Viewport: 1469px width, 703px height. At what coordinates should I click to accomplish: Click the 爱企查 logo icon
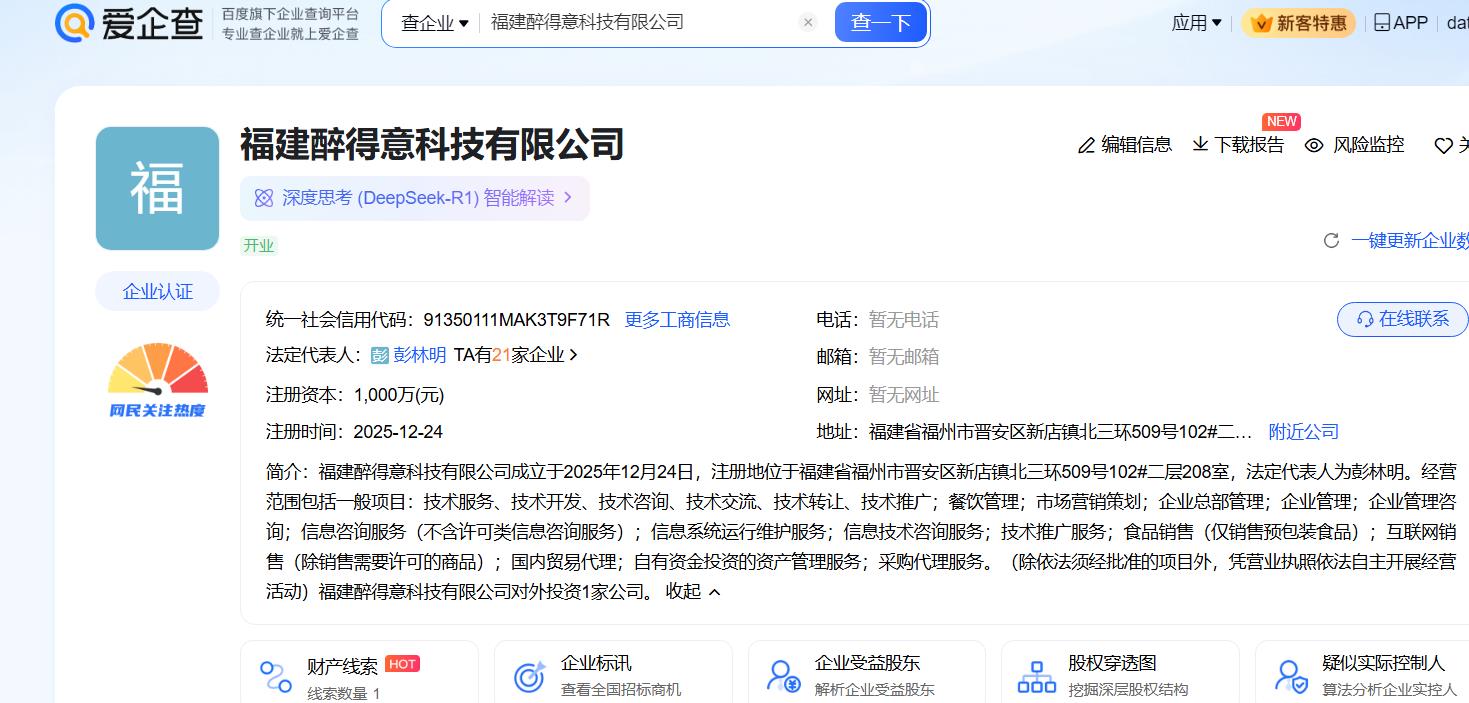tap(75, 23)
